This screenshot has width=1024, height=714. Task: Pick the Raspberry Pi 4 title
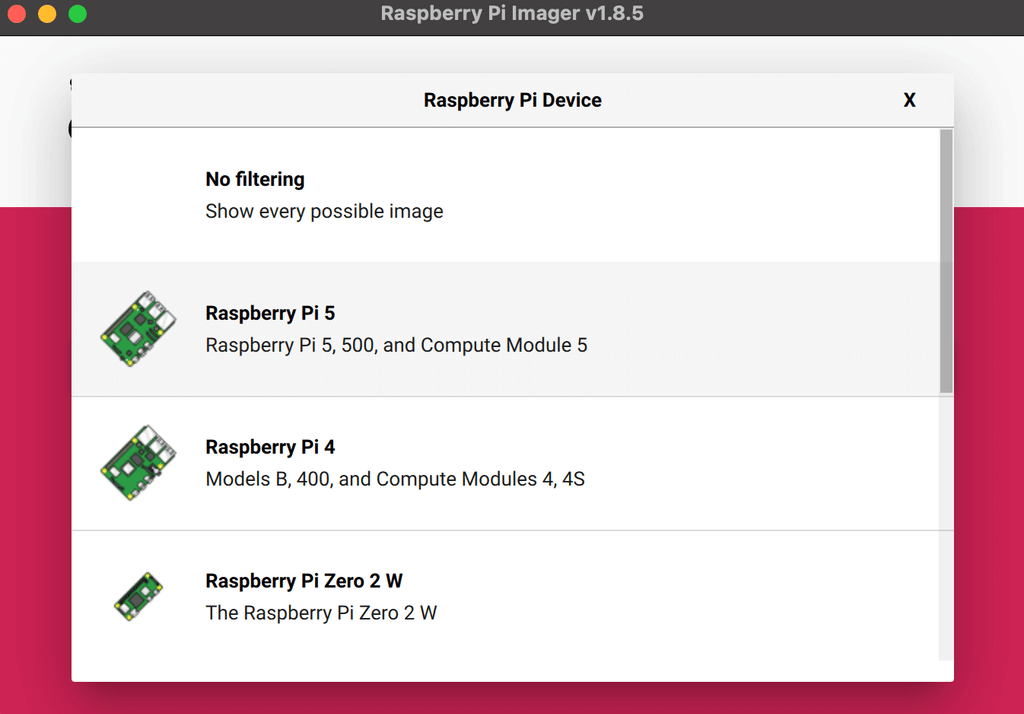pos(270,447)
